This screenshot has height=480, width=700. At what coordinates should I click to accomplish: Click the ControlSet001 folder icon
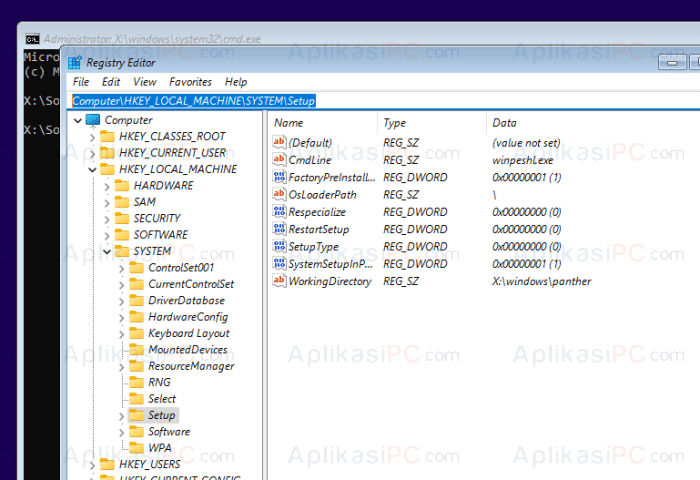pyautogui.click(x=136, y=267)
